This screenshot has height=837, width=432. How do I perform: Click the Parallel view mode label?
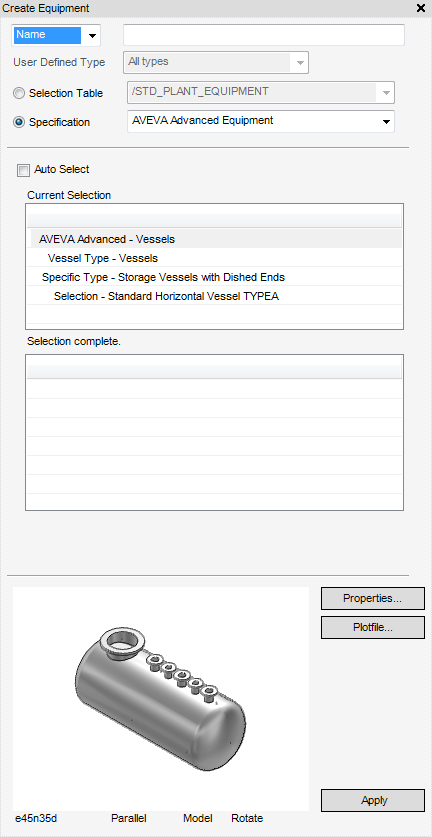(129, 818)
